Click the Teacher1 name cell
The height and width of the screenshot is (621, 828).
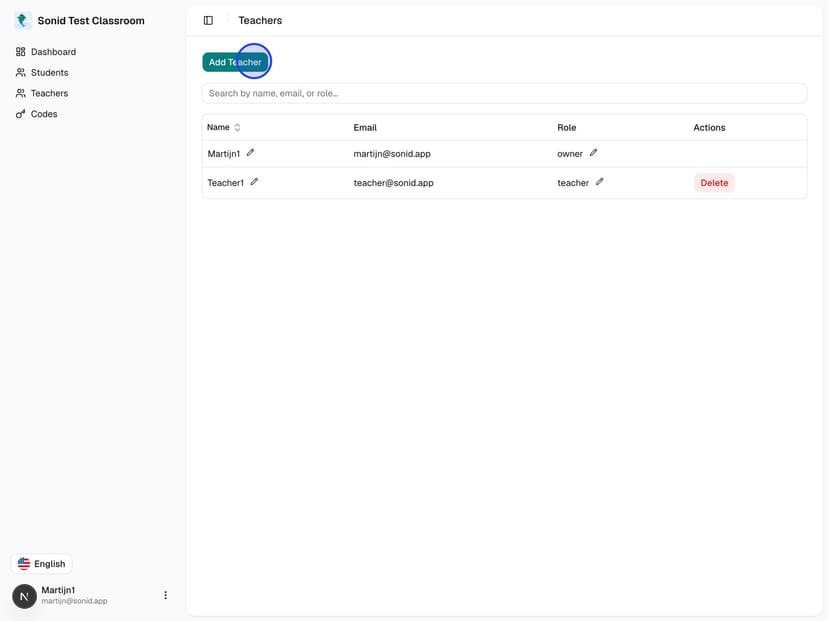click(x=225, y=183)
